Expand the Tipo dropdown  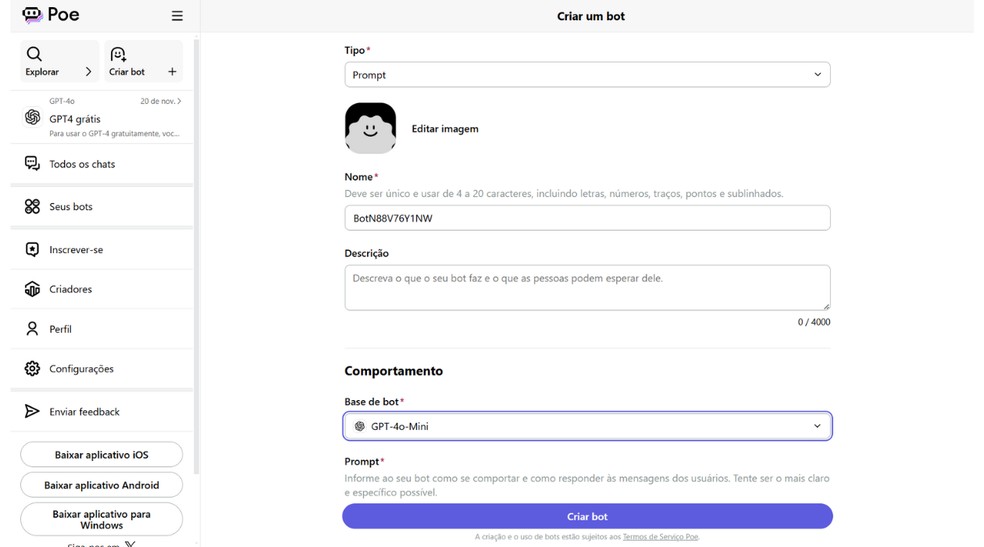tap(587, 75)
